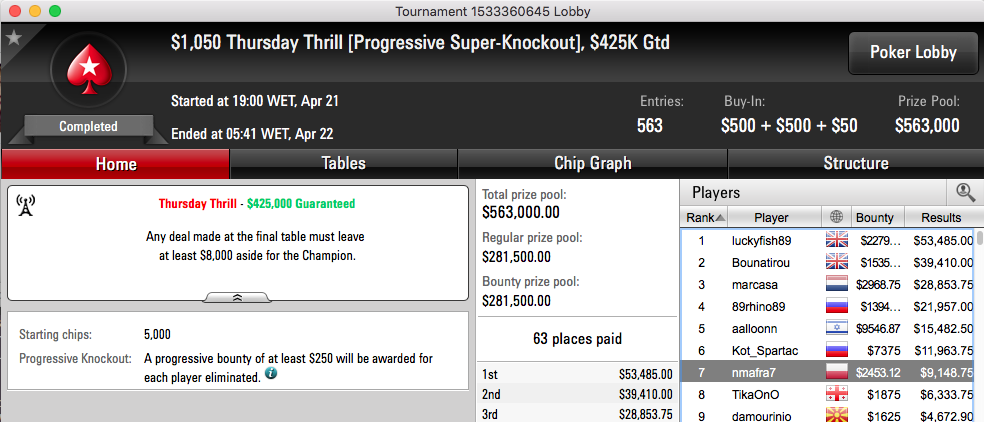Click the Progressive Knockout info icon
The height and width of the screenshot is (422, 984).
pyautogui.click(x=270, y=374)
